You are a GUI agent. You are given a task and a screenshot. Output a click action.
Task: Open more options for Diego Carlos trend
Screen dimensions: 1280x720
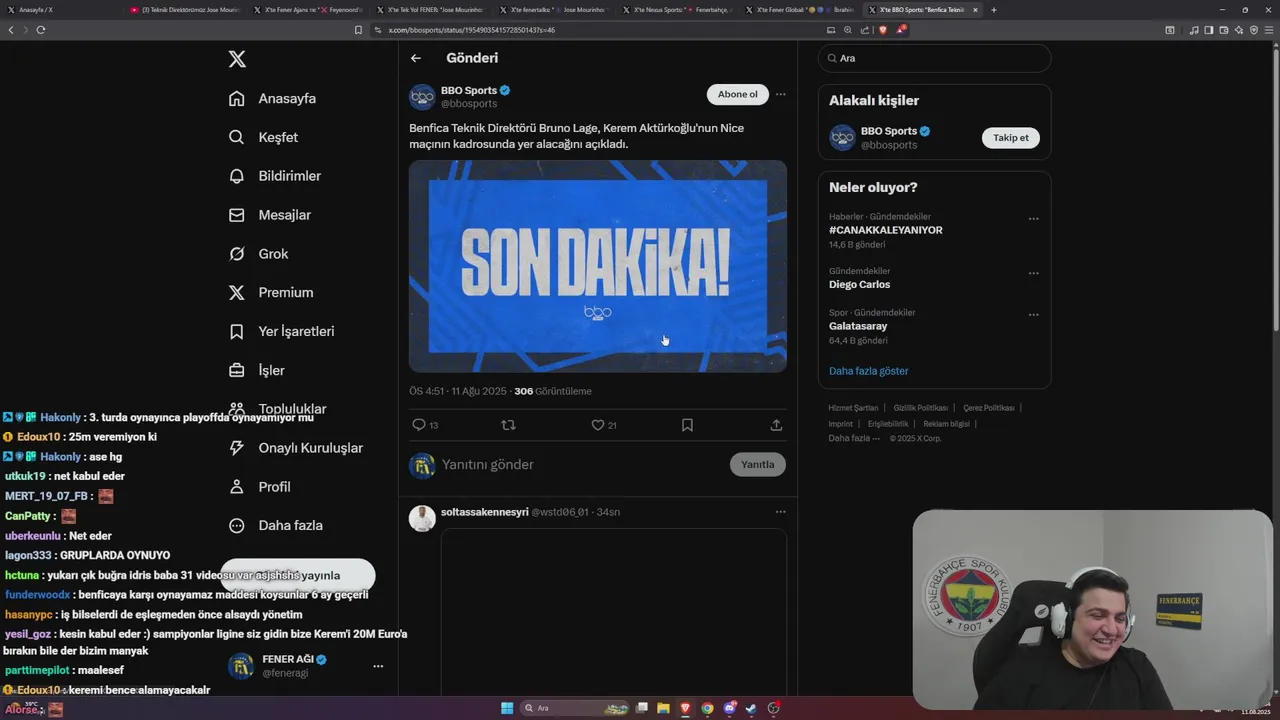coord(1033,273)
